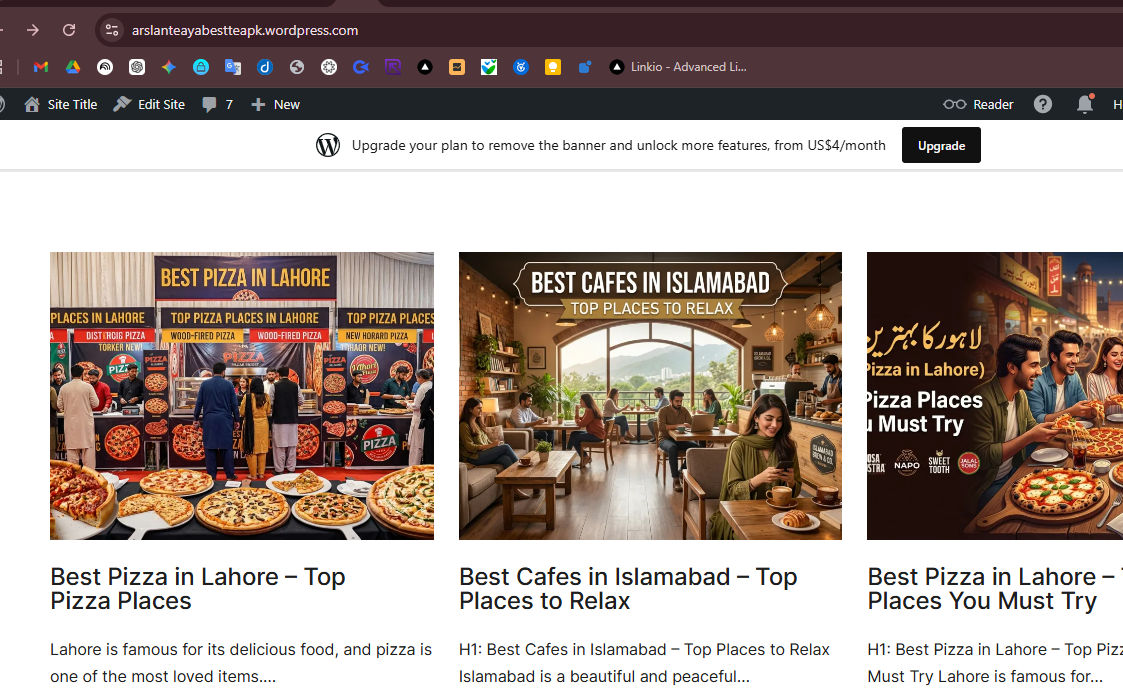Reload the current page

[69, 30]
